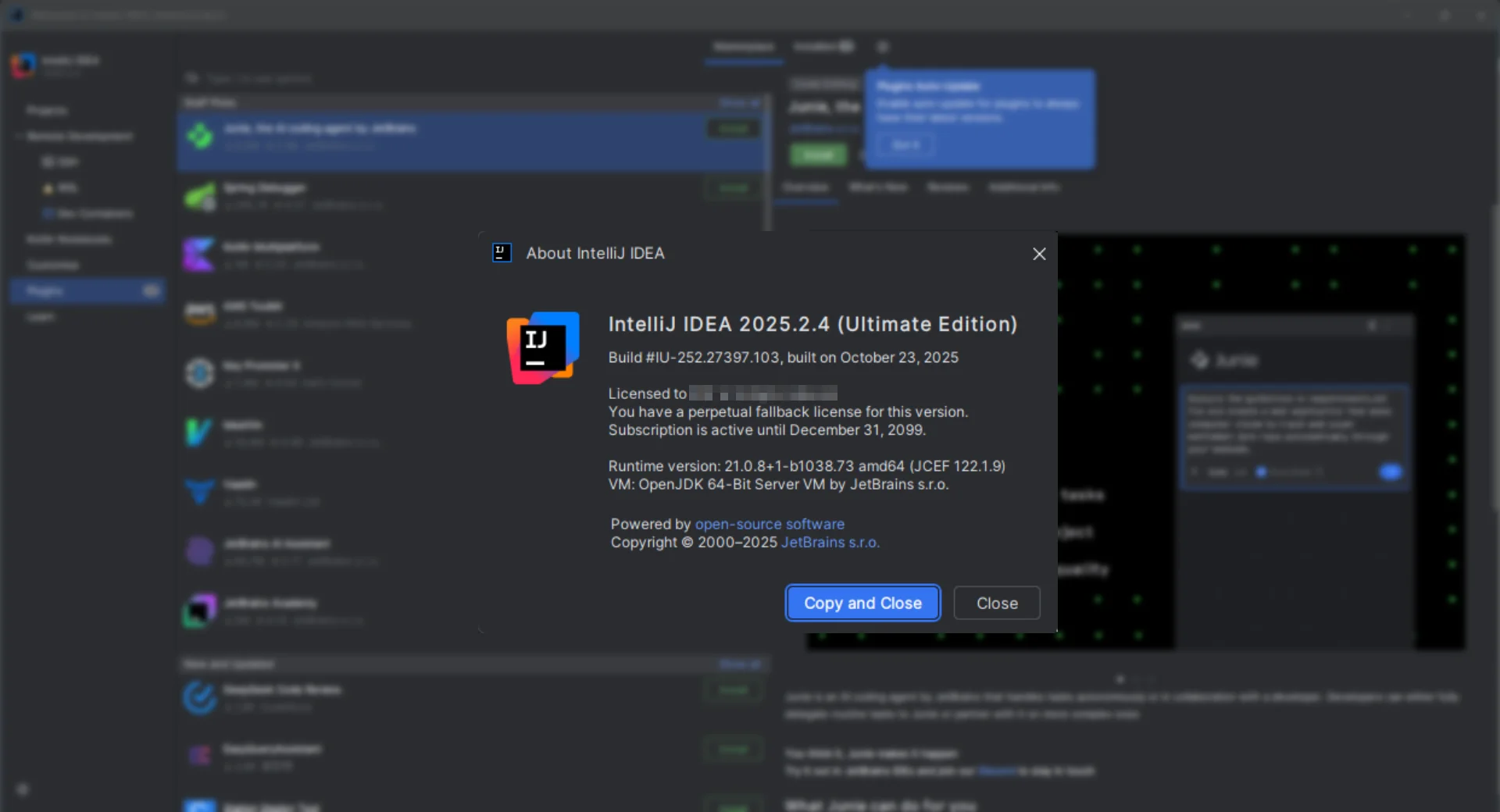Click the Subscription is active until December 31, 2099 line
This screenshot has height=812, width=1500.
point(767,429)
